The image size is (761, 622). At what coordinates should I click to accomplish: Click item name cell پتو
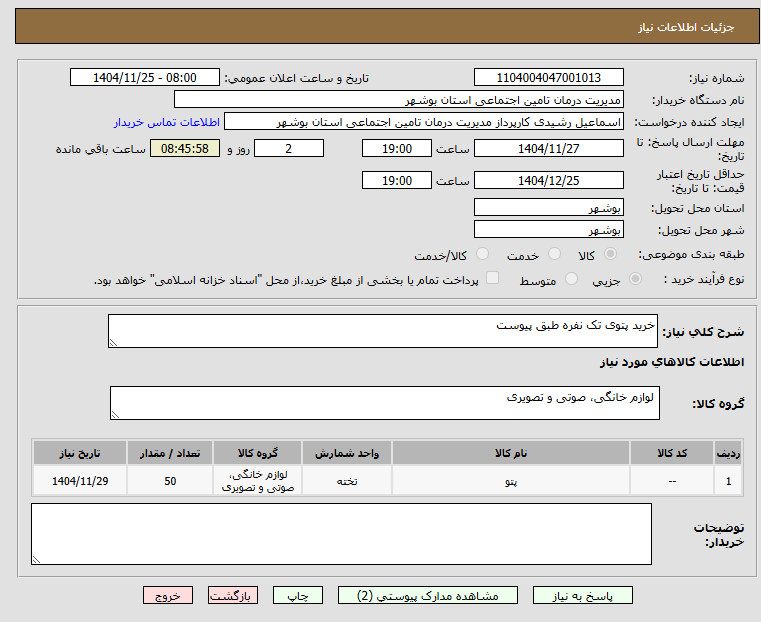tap(511, 481)
